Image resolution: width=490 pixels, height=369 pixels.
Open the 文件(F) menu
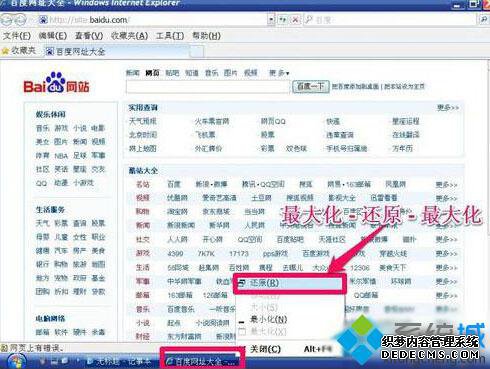tap(16, 36)
